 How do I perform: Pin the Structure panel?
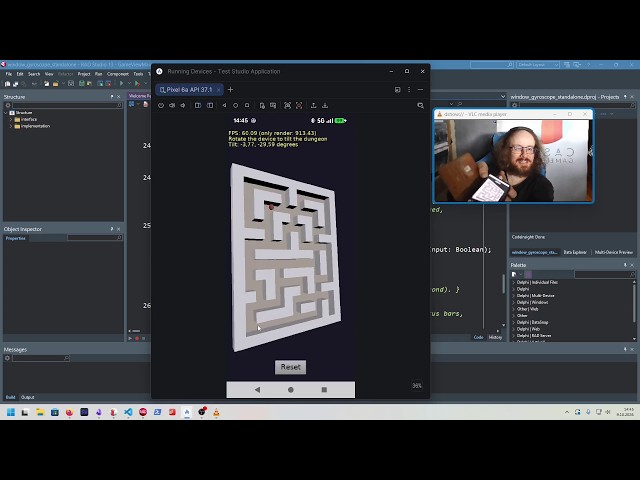[112, 97]
